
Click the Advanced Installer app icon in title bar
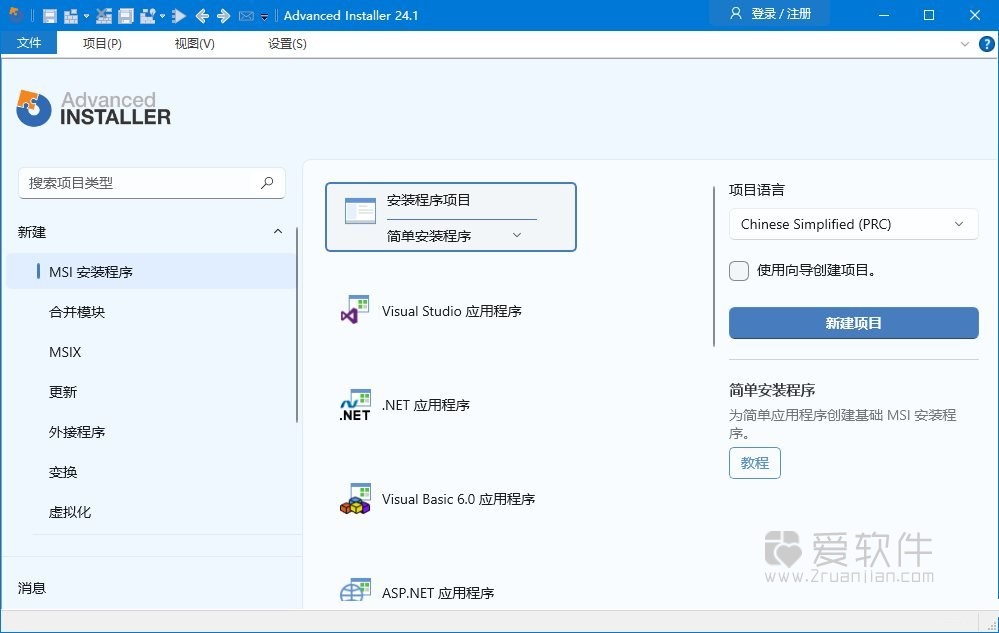point(15,15)
